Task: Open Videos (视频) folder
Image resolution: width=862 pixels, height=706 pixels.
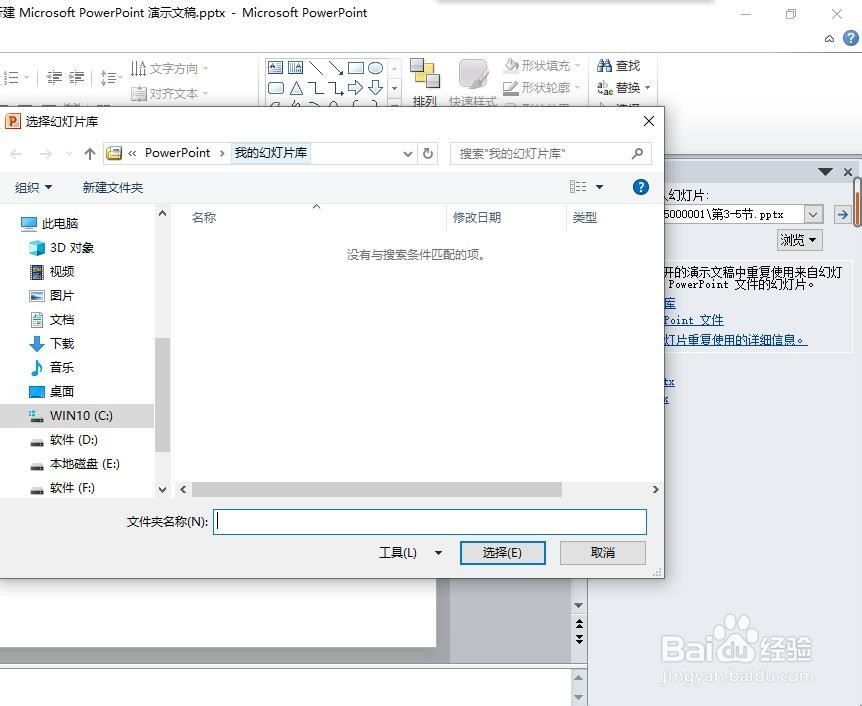Action: (x=52, y=272)
